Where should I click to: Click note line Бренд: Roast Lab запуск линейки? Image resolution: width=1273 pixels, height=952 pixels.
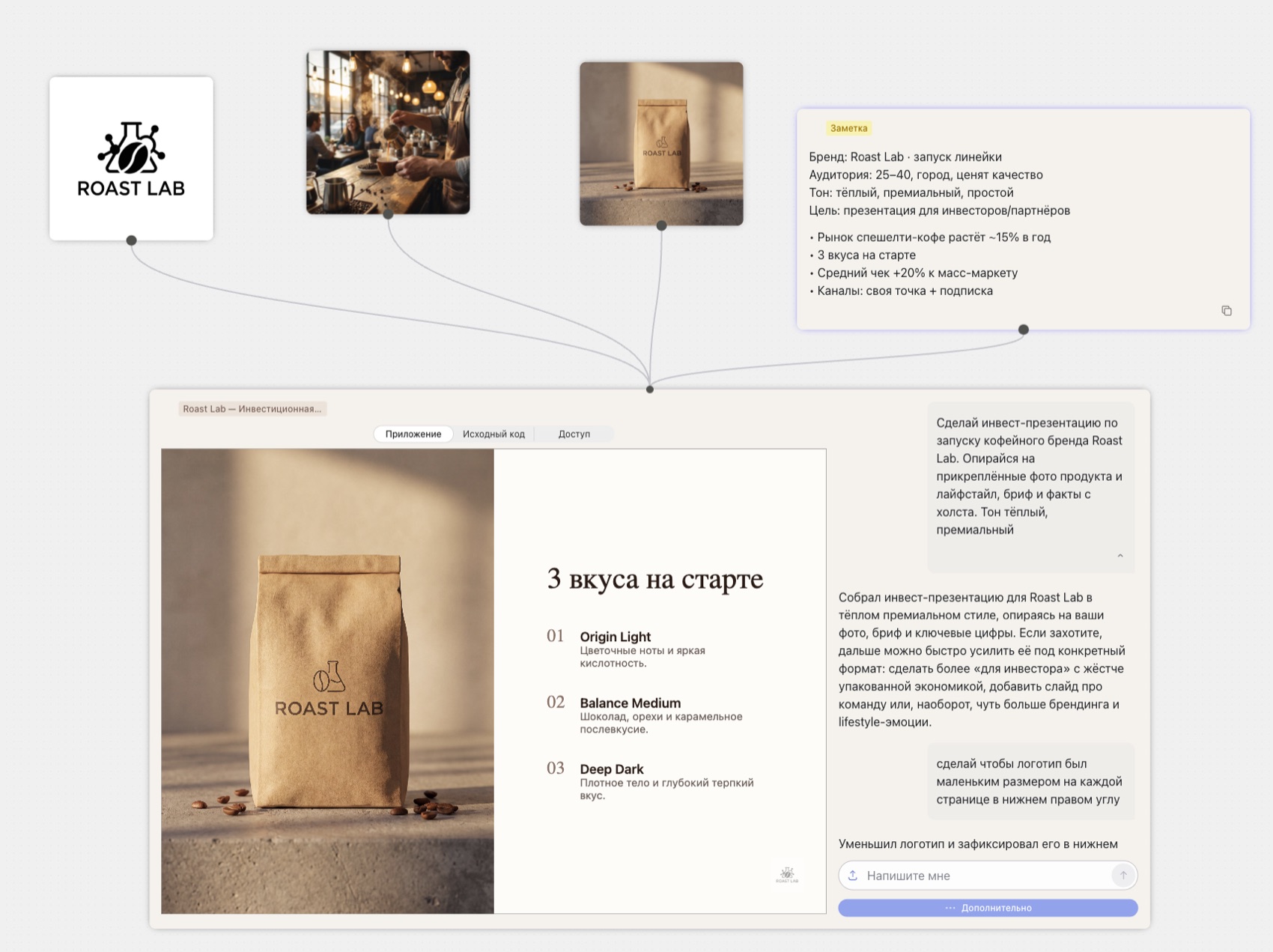click(x=905, y=157)
